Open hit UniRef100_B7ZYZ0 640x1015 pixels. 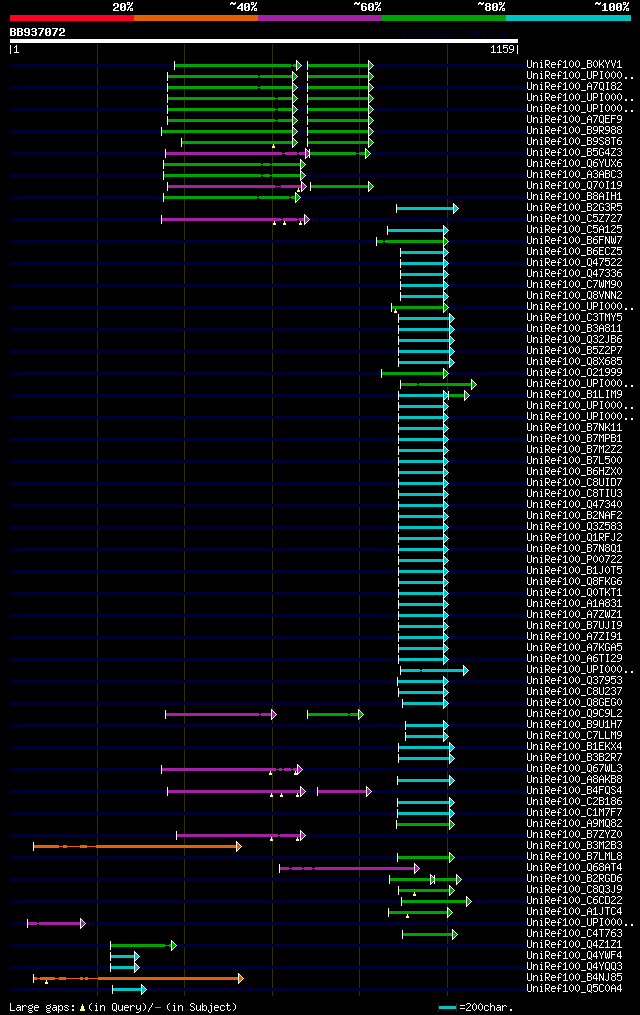pos(574,834)
